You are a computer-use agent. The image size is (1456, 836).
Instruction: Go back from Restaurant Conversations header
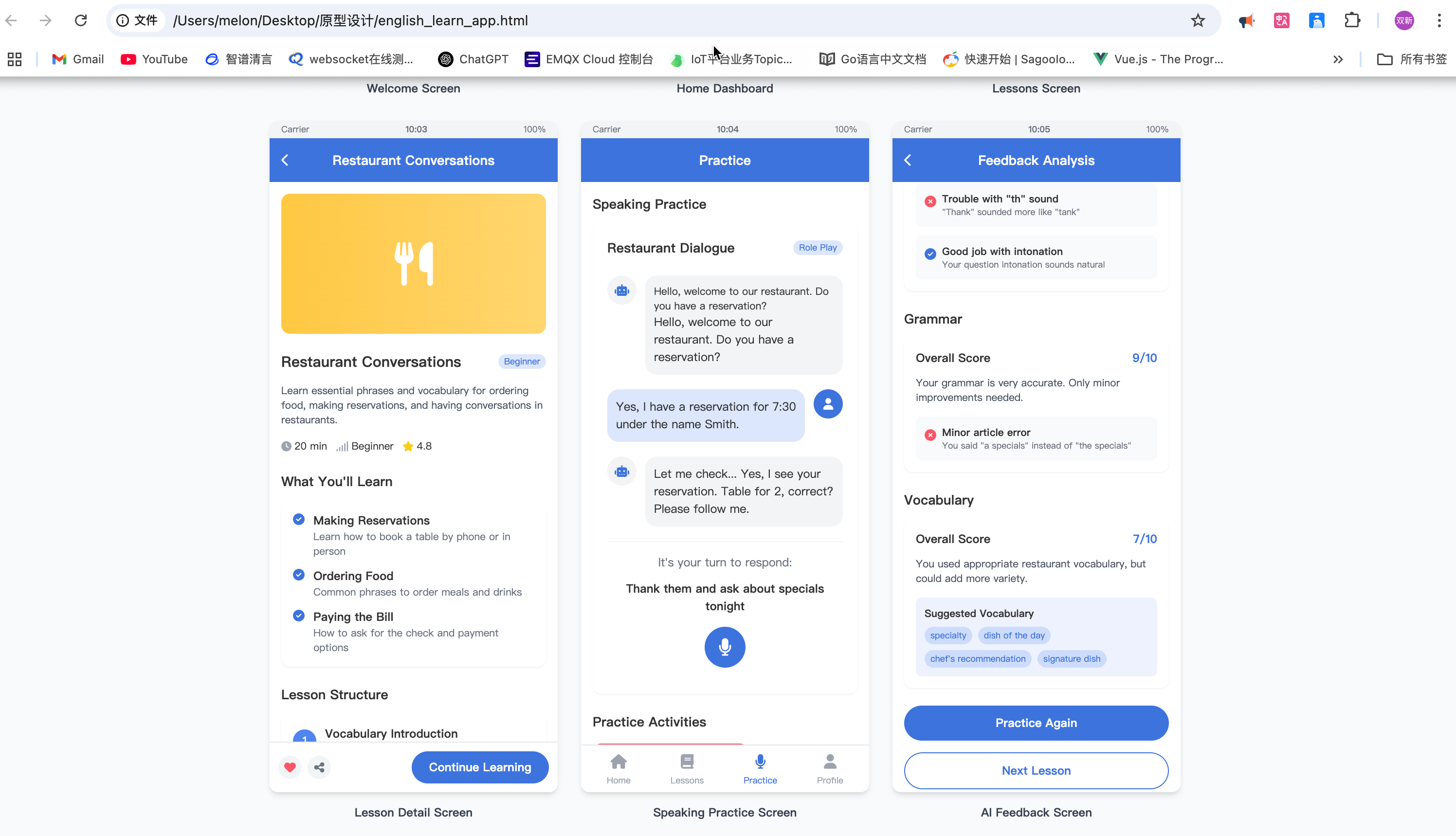coord(285,160)
